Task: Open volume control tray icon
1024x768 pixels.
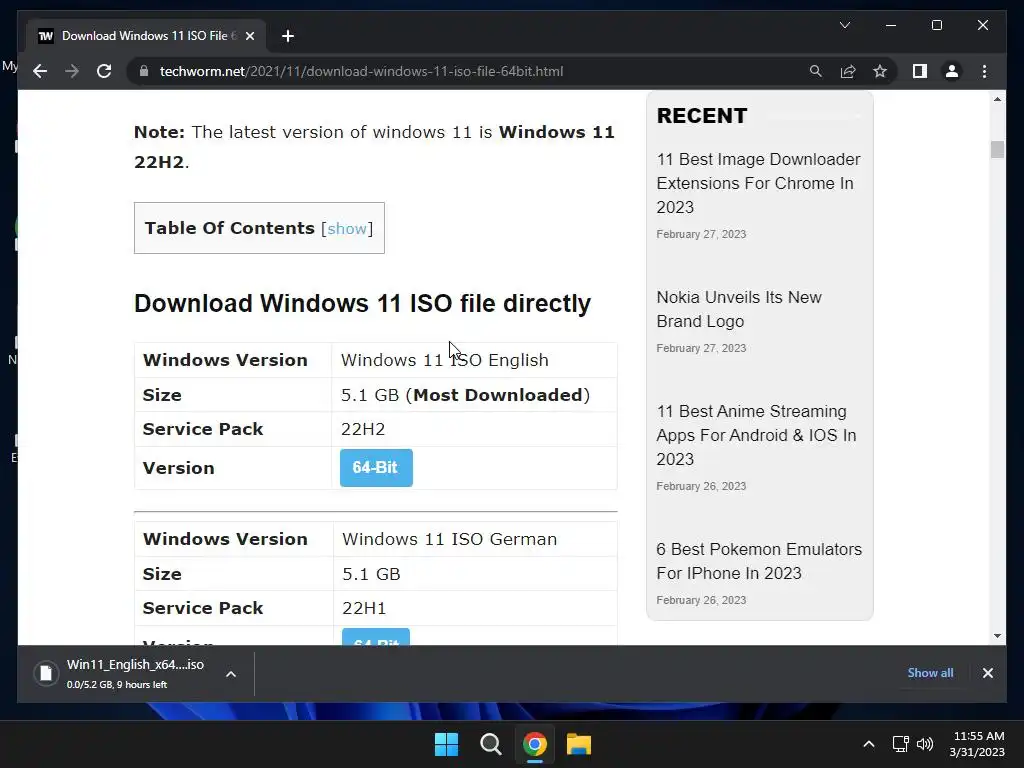Action: coord(925,744)
